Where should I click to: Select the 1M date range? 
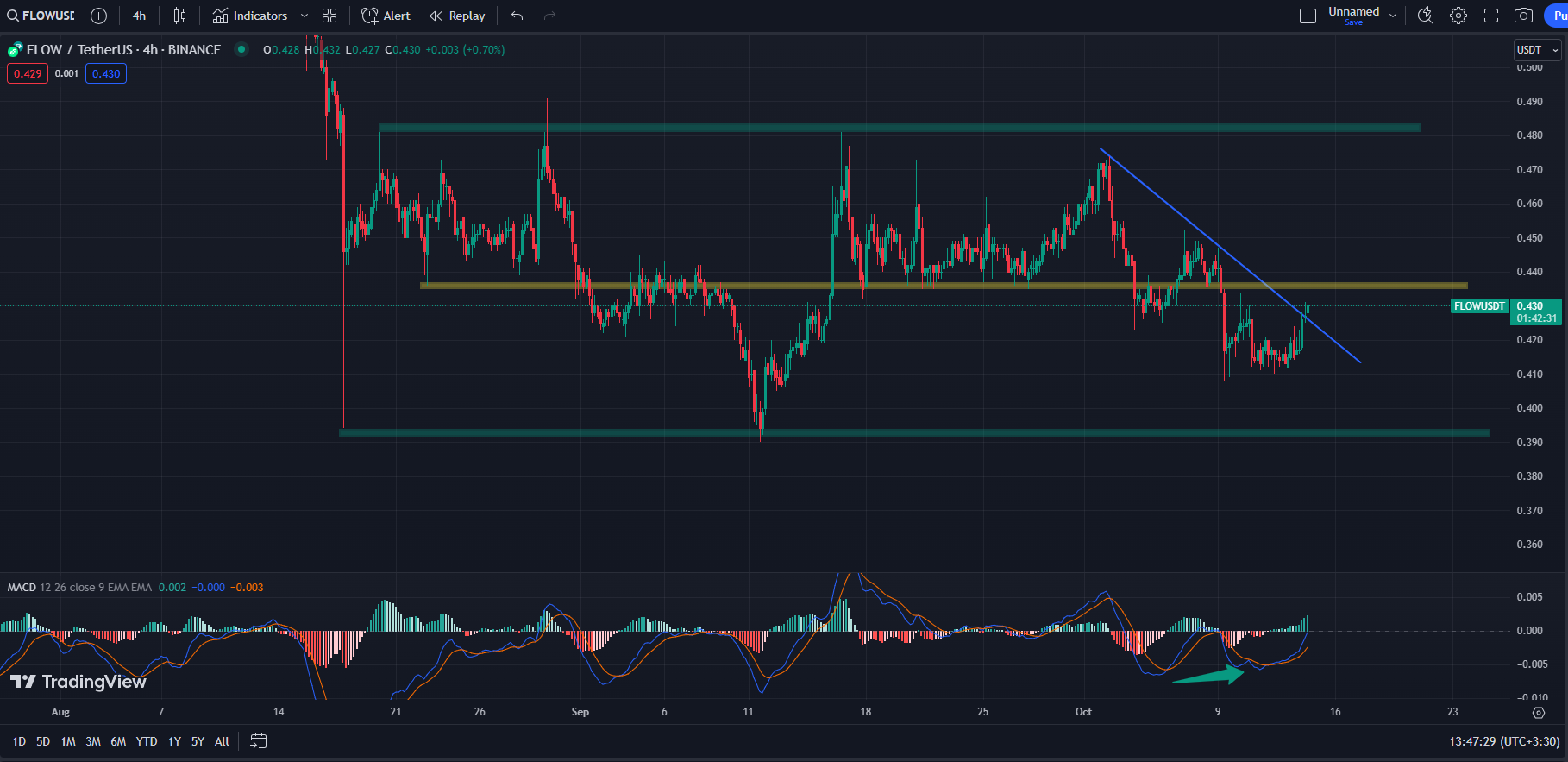point(68,741)
